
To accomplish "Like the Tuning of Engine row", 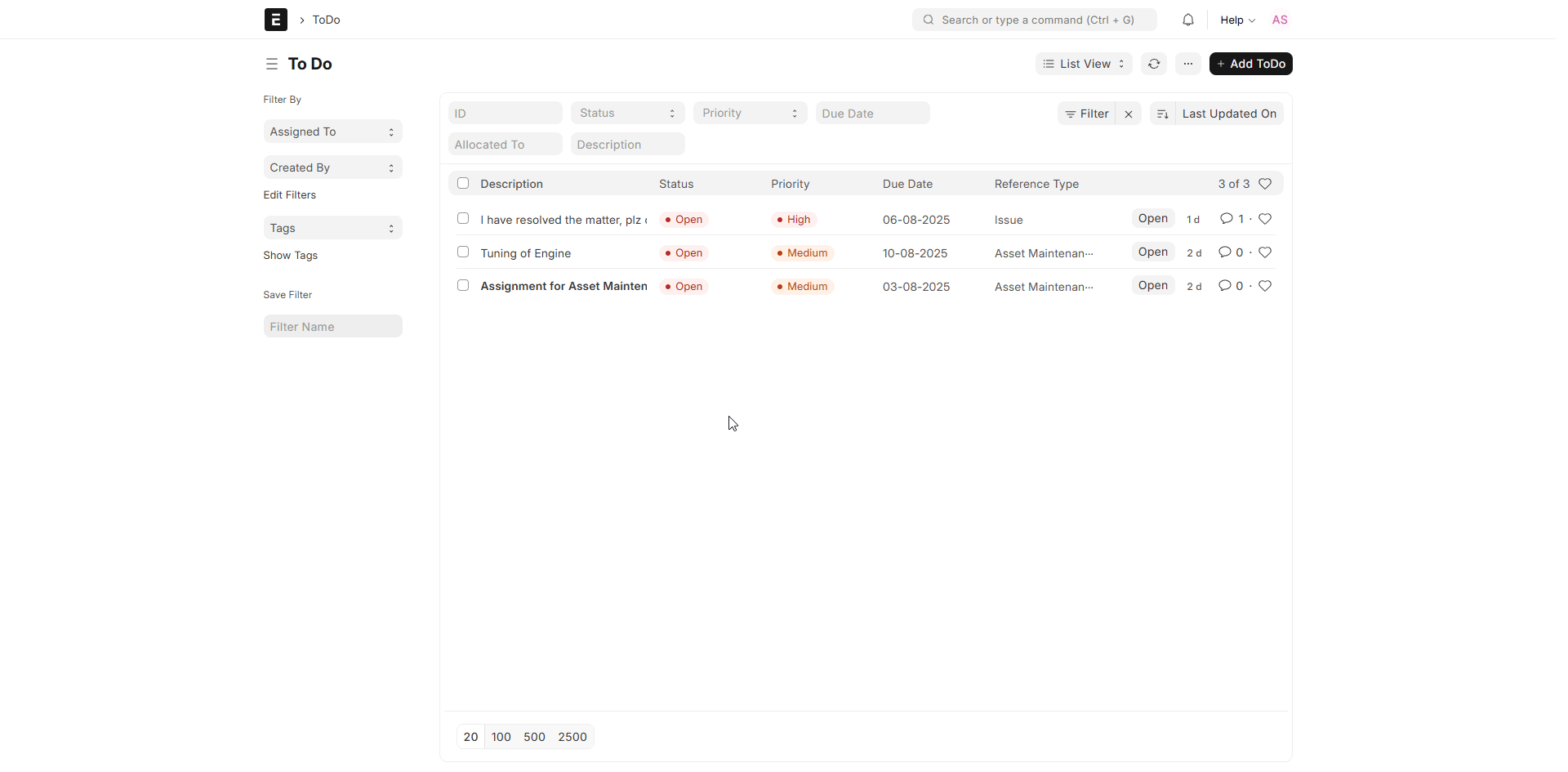I will click(x=1266, y=252).
